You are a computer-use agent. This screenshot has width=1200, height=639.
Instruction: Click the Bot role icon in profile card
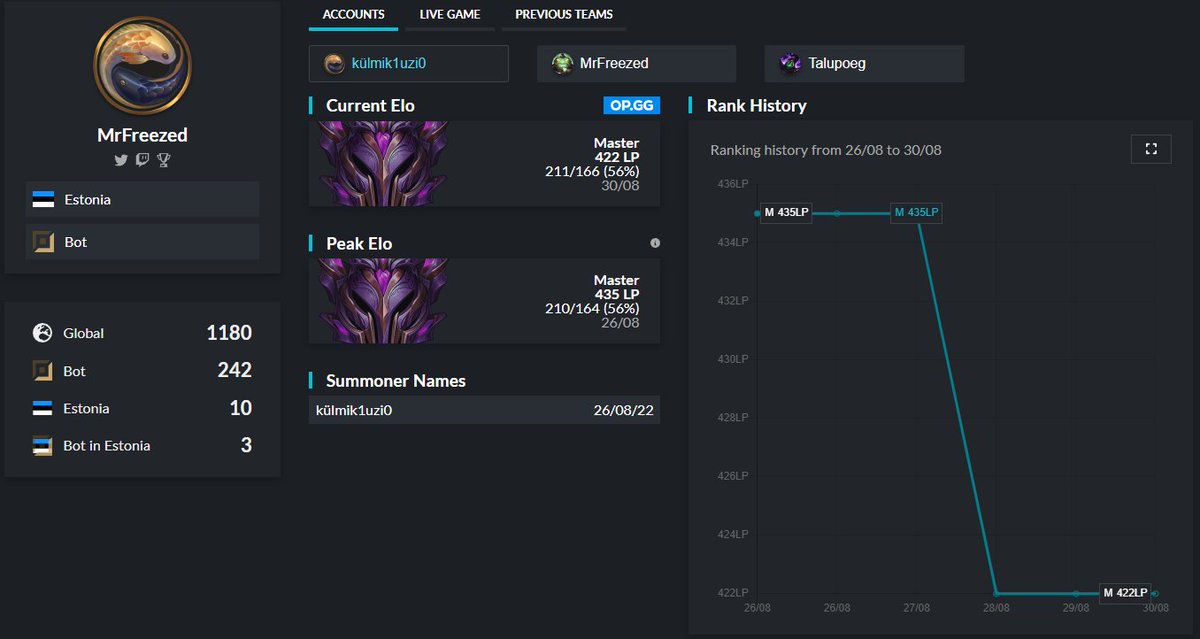pyautogui.click(x=43, y=242)
